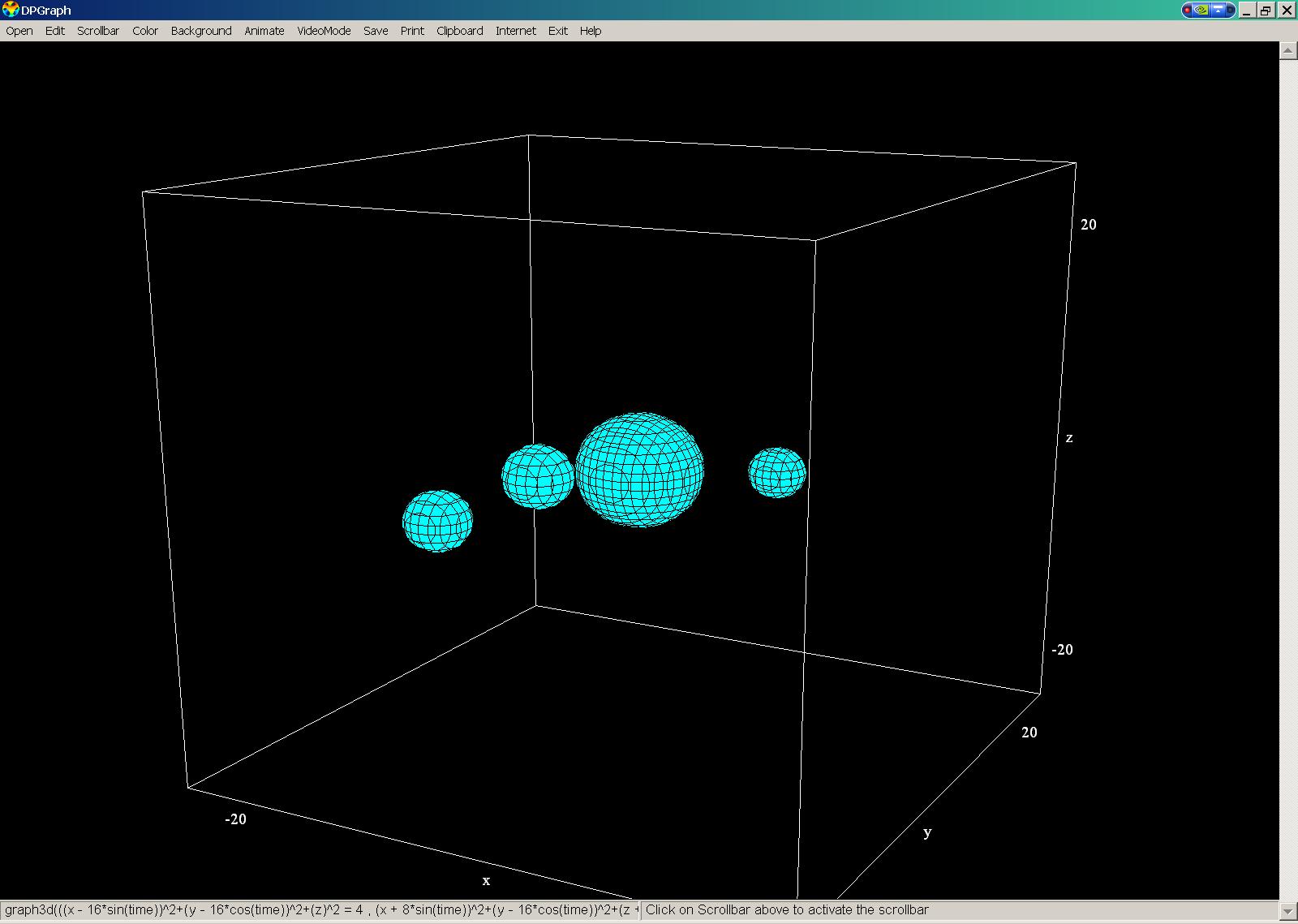Open the VideoMode menu
The image size is (1298, 924).
coord(324,31)
